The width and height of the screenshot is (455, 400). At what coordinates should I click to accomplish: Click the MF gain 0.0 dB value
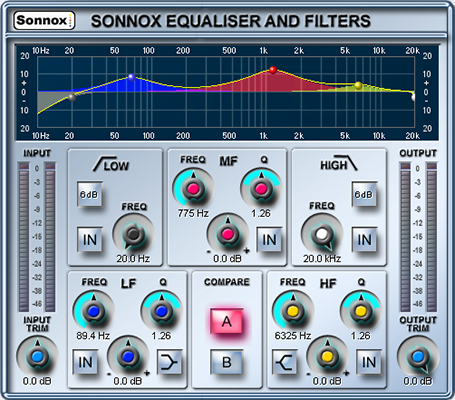(x=227, y=259)
